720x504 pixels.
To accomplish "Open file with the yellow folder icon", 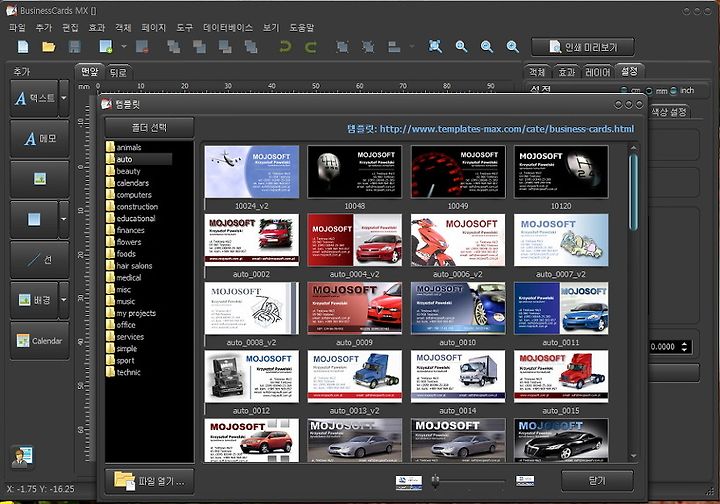I will 49,47.
